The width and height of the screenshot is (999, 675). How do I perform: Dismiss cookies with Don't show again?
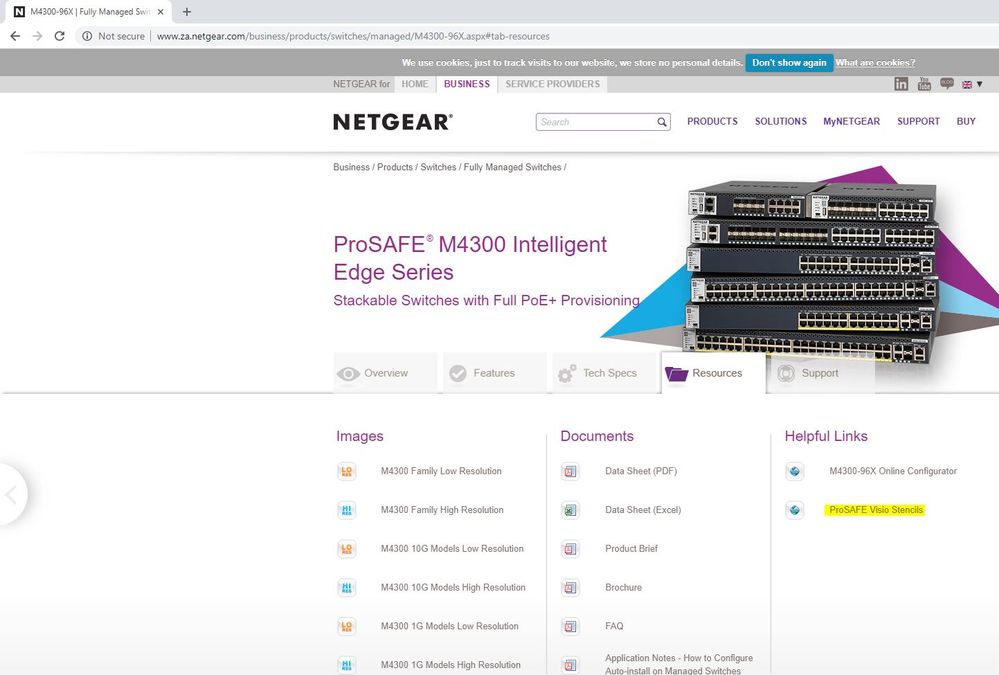coord(789,62)
